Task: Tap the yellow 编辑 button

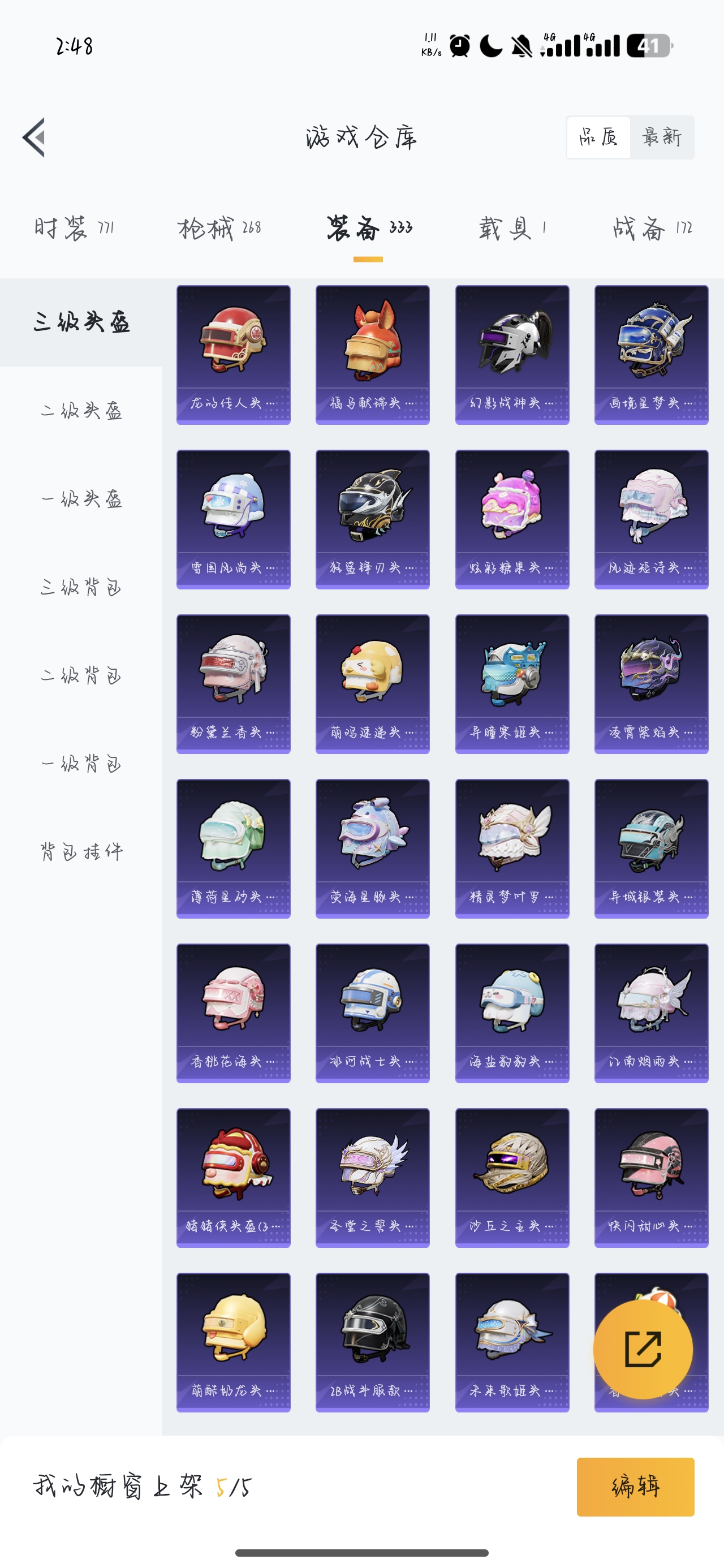Action: 635,1487
